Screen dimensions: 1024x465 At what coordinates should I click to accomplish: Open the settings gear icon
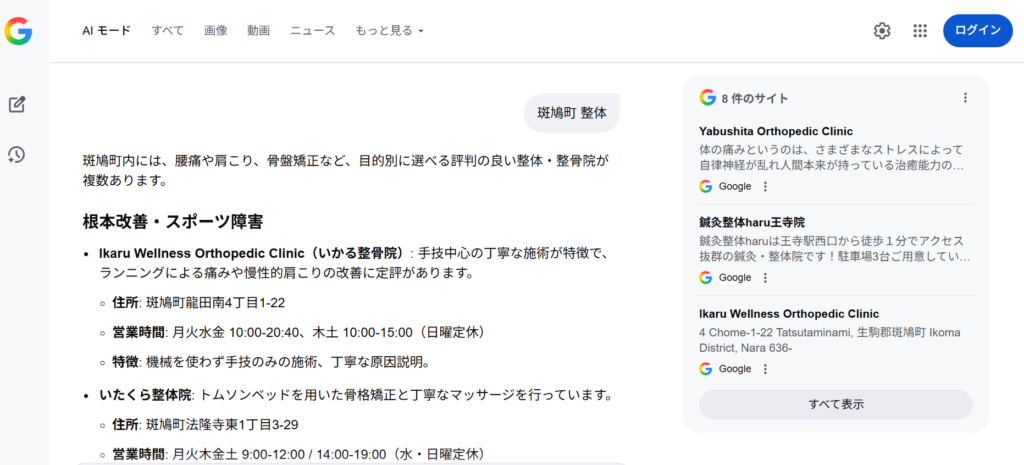pyautogui.click(x=881, y=31)
